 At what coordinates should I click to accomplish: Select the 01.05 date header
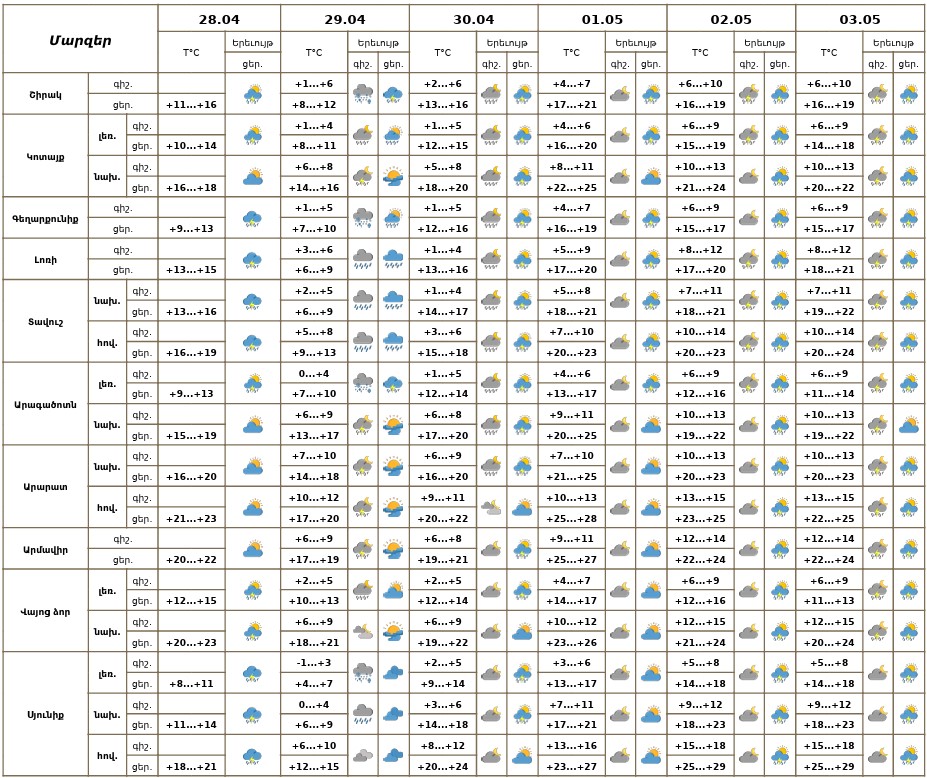(x=602, y=19)
